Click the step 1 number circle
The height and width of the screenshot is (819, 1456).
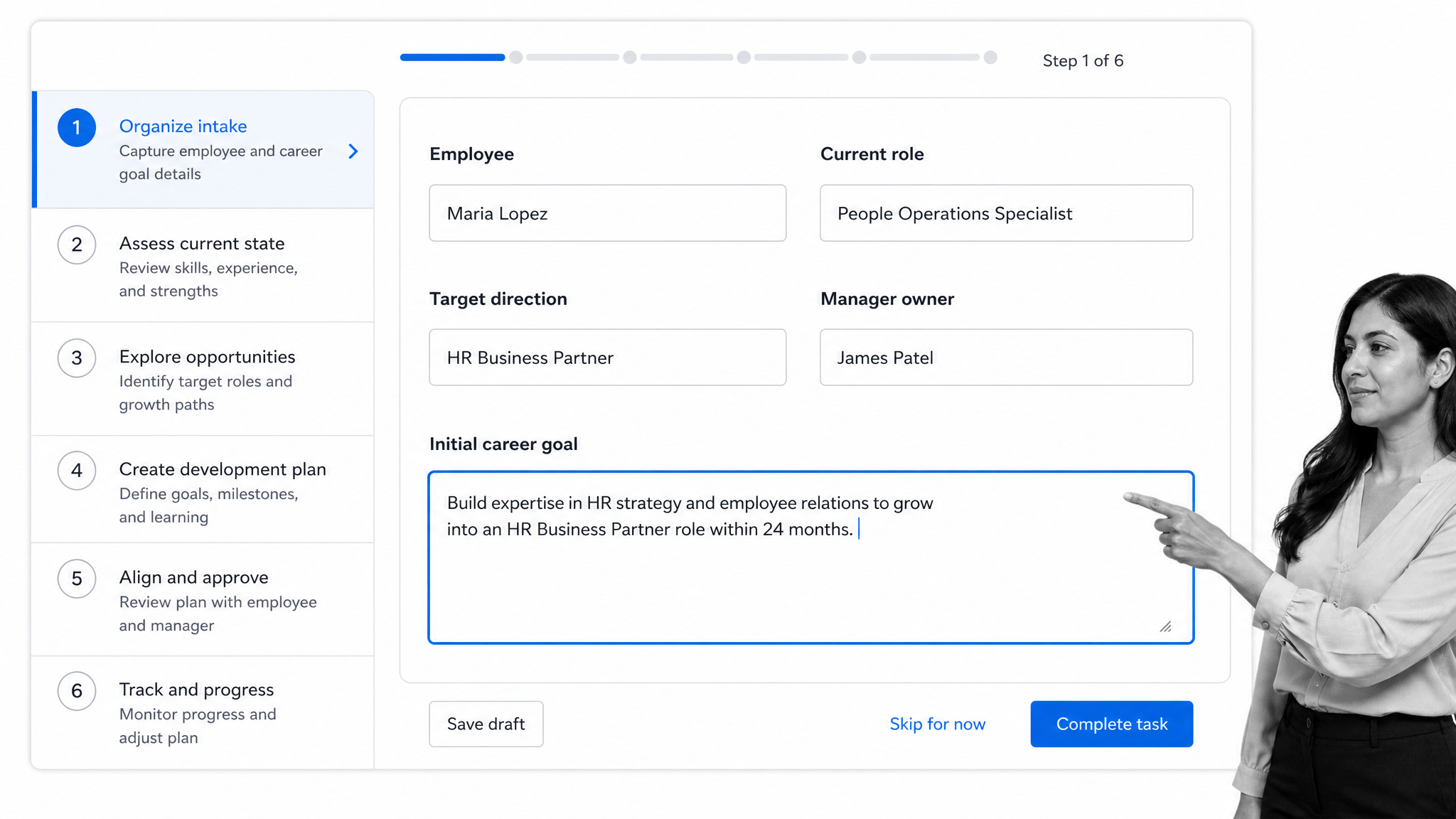point(77,128)
